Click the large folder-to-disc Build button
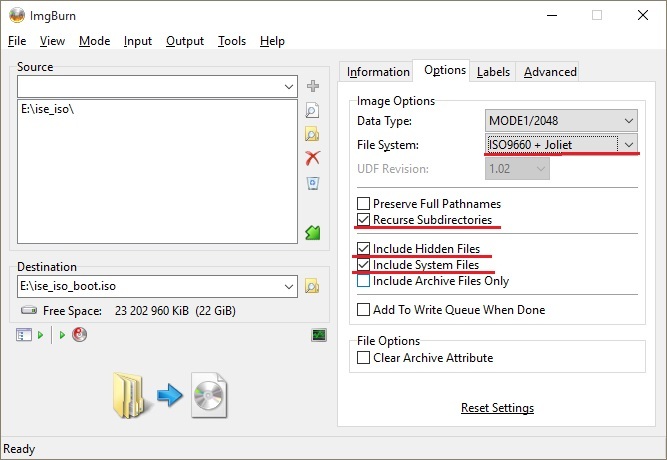Image resolution: width=667 pixels, height=460 pixels. point(170,395)
